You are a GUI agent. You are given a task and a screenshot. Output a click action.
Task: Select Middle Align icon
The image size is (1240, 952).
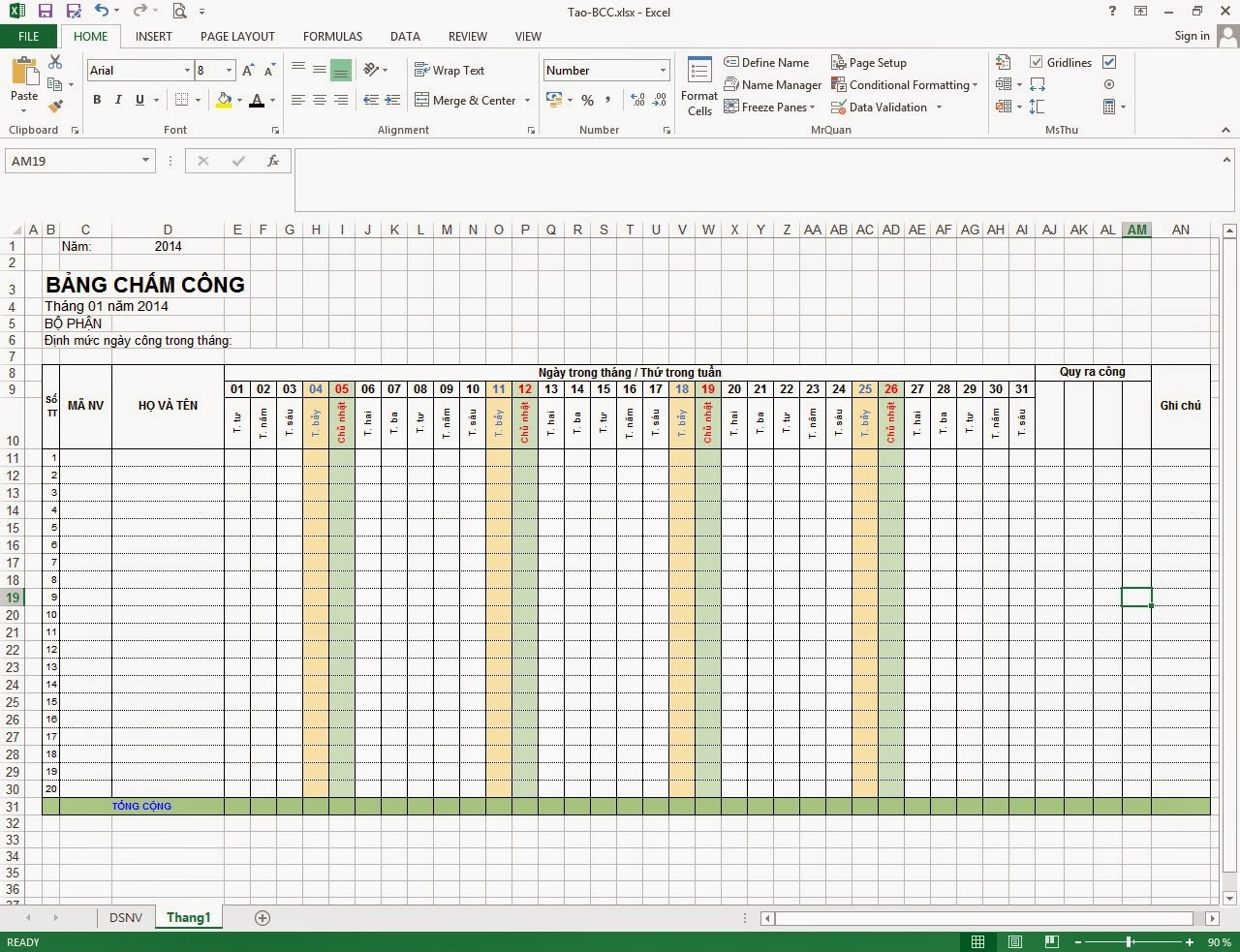click(319, 70)
